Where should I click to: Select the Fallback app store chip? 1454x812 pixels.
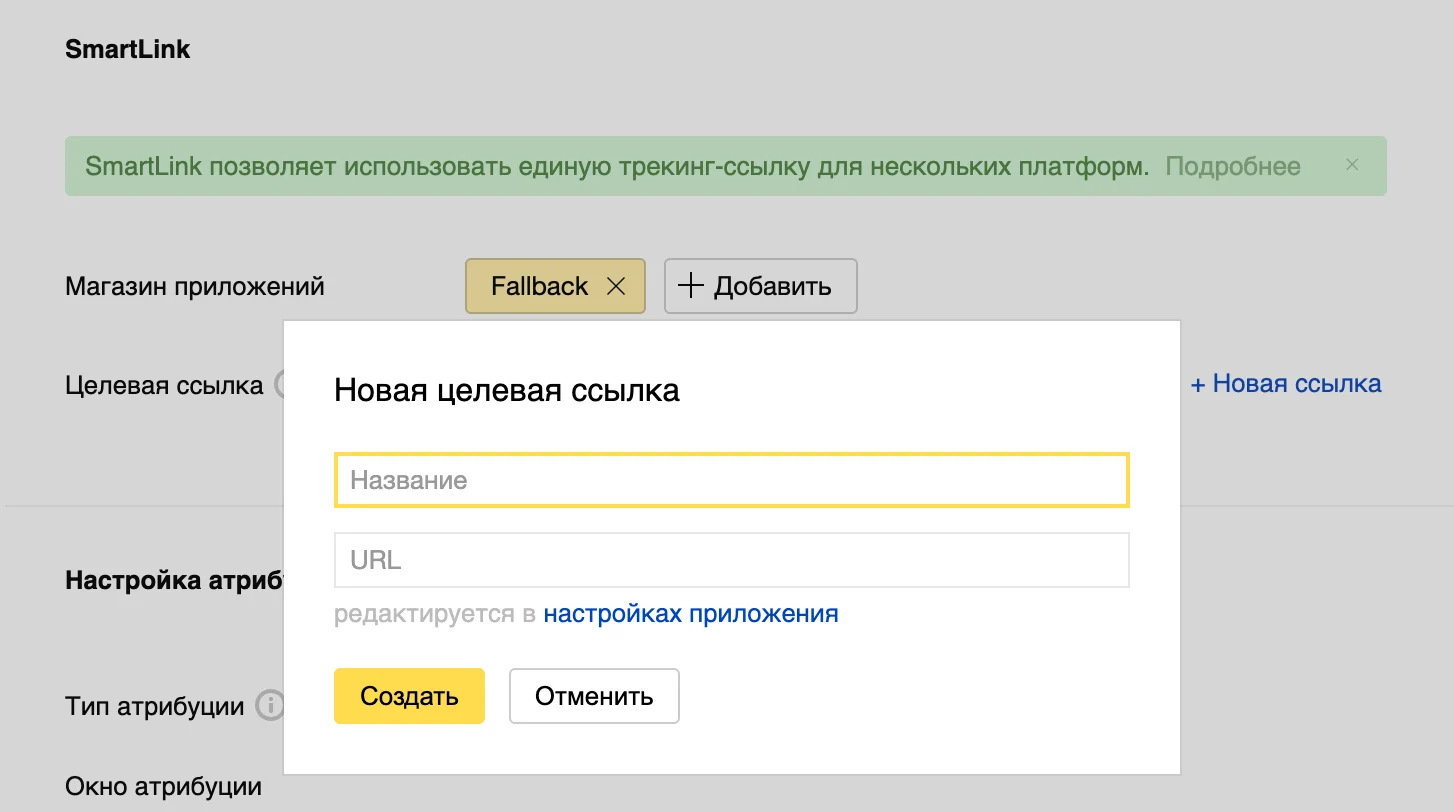540,286
